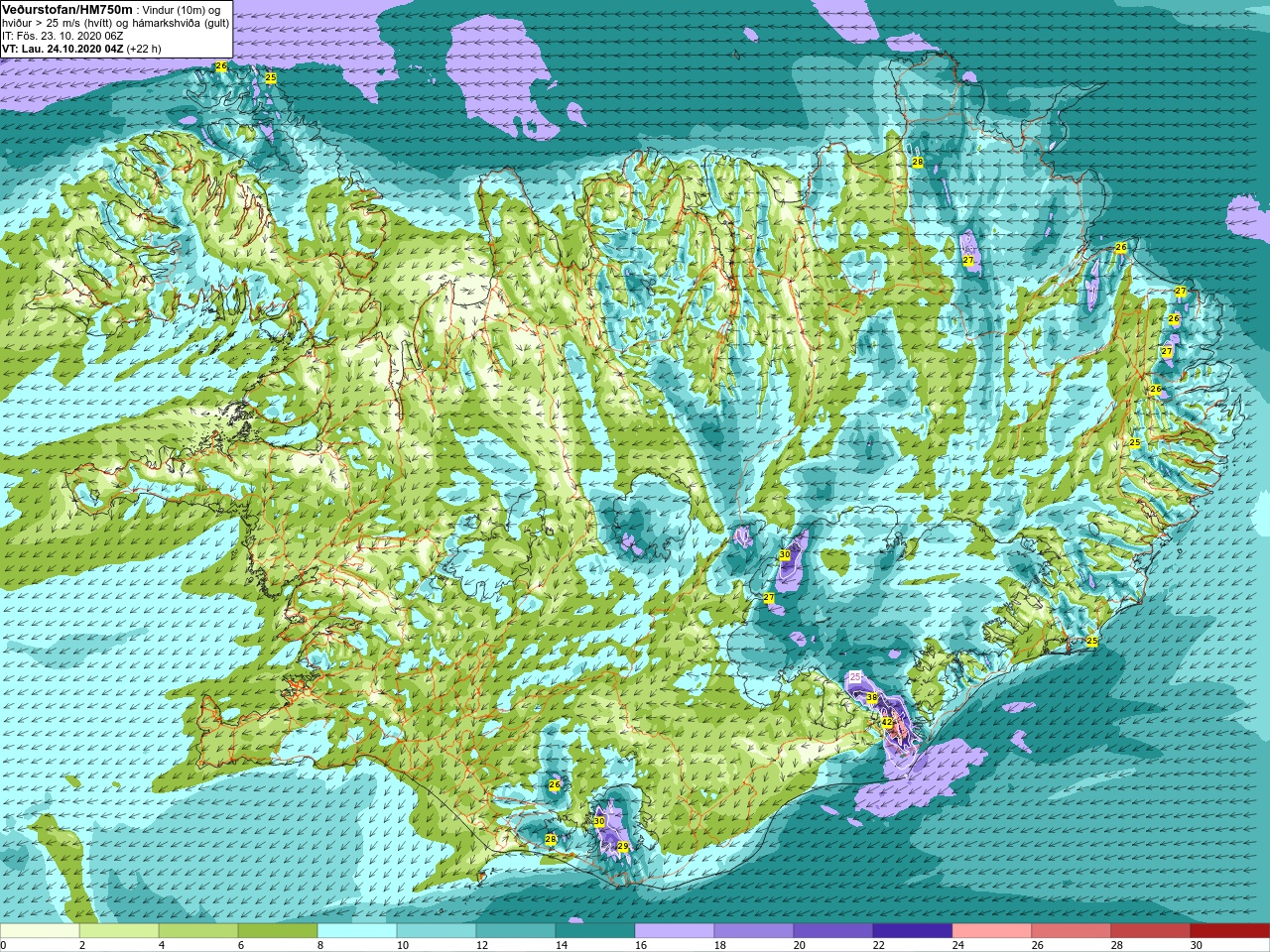
Task: Click the yellow 28 label beside the 29 and 30
Action: point(551,839)
